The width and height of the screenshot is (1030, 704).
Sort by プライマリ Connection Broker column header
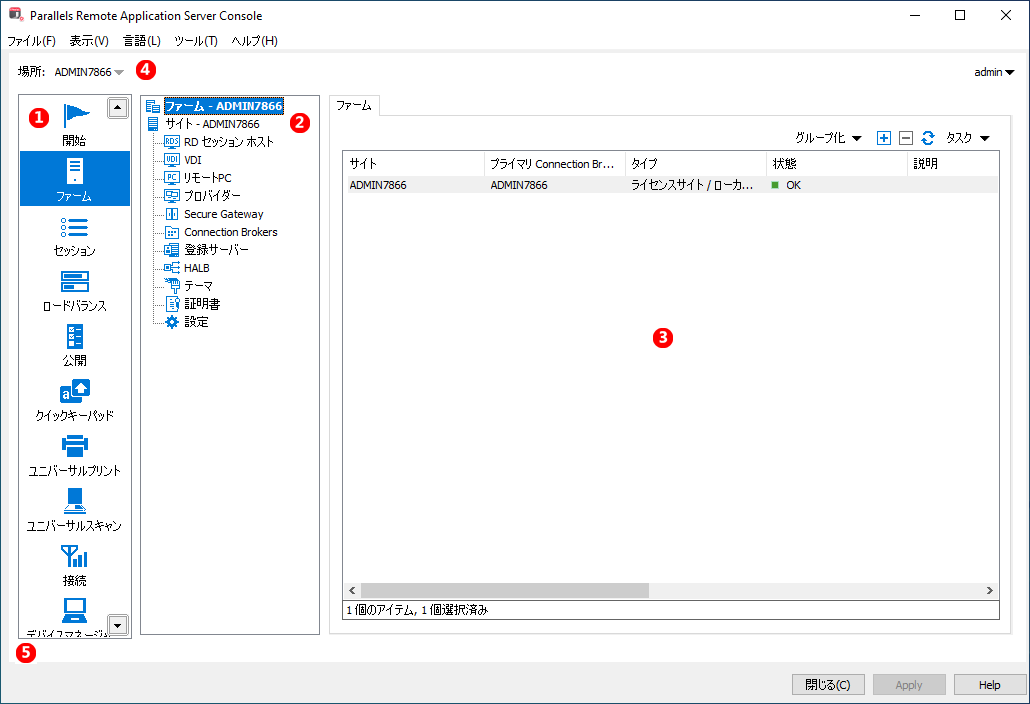click(x=554, y=164)
